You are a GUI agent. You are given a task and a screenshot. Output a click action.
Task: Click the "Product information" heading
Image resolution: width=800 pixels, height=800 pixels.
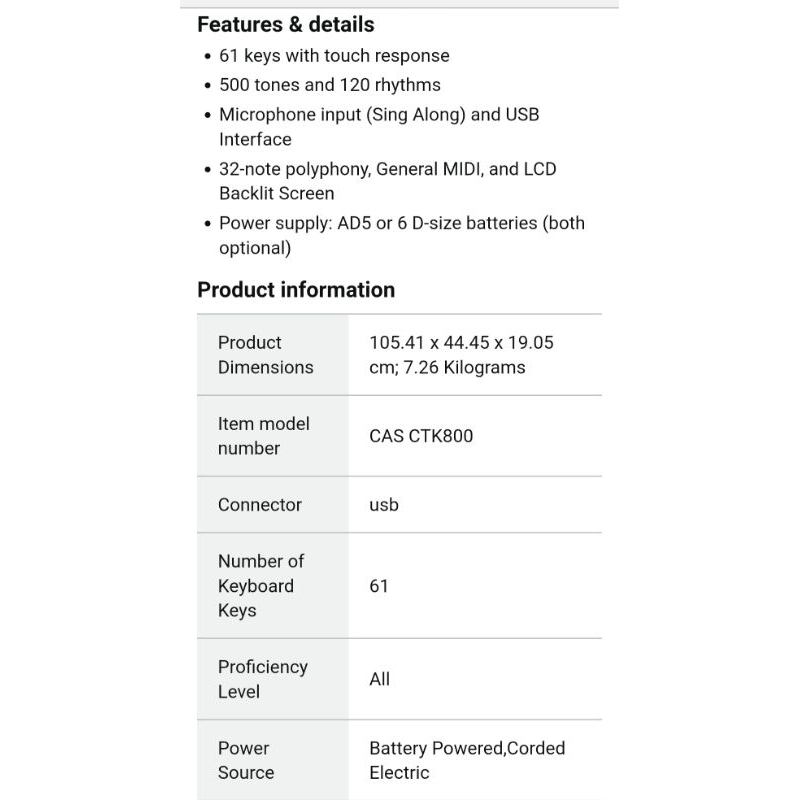click(296, 290)
